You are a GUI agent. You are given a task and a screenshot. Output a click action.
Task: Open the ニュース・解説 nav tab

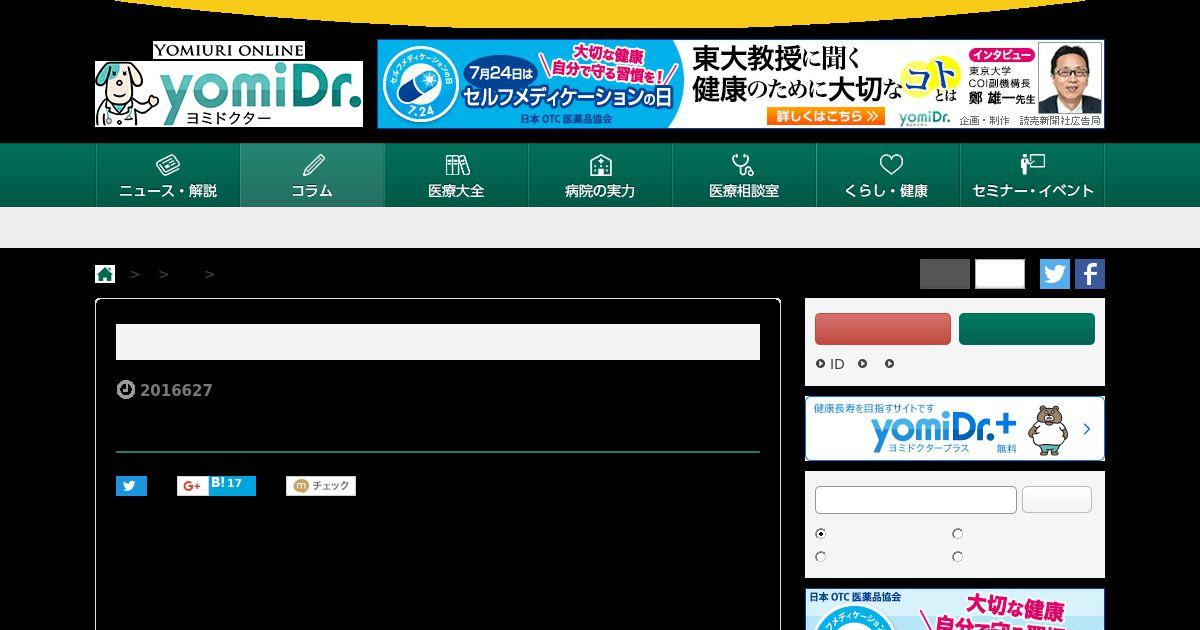coord(168,175)
